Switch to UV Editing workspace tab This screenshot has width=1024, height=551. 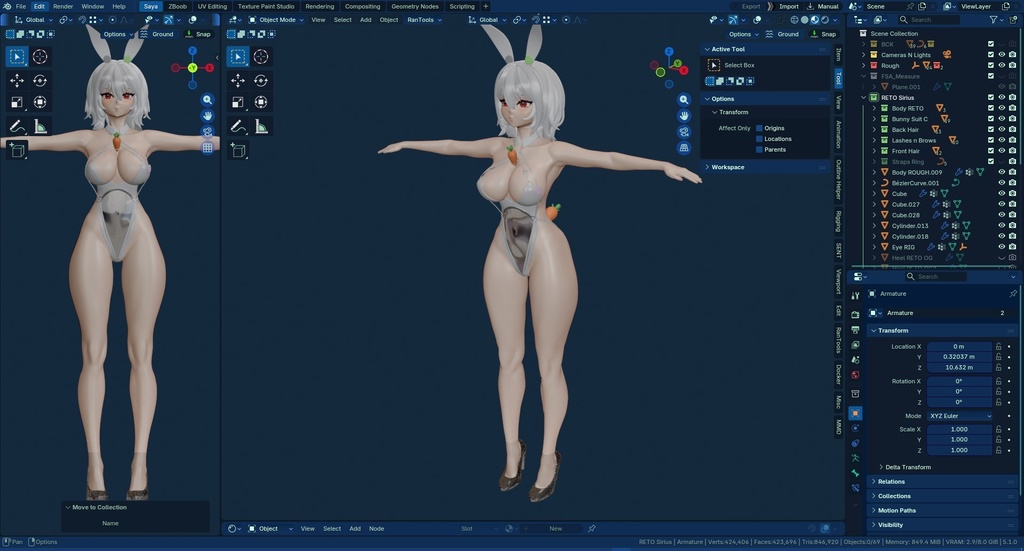(x=212, y=7)
